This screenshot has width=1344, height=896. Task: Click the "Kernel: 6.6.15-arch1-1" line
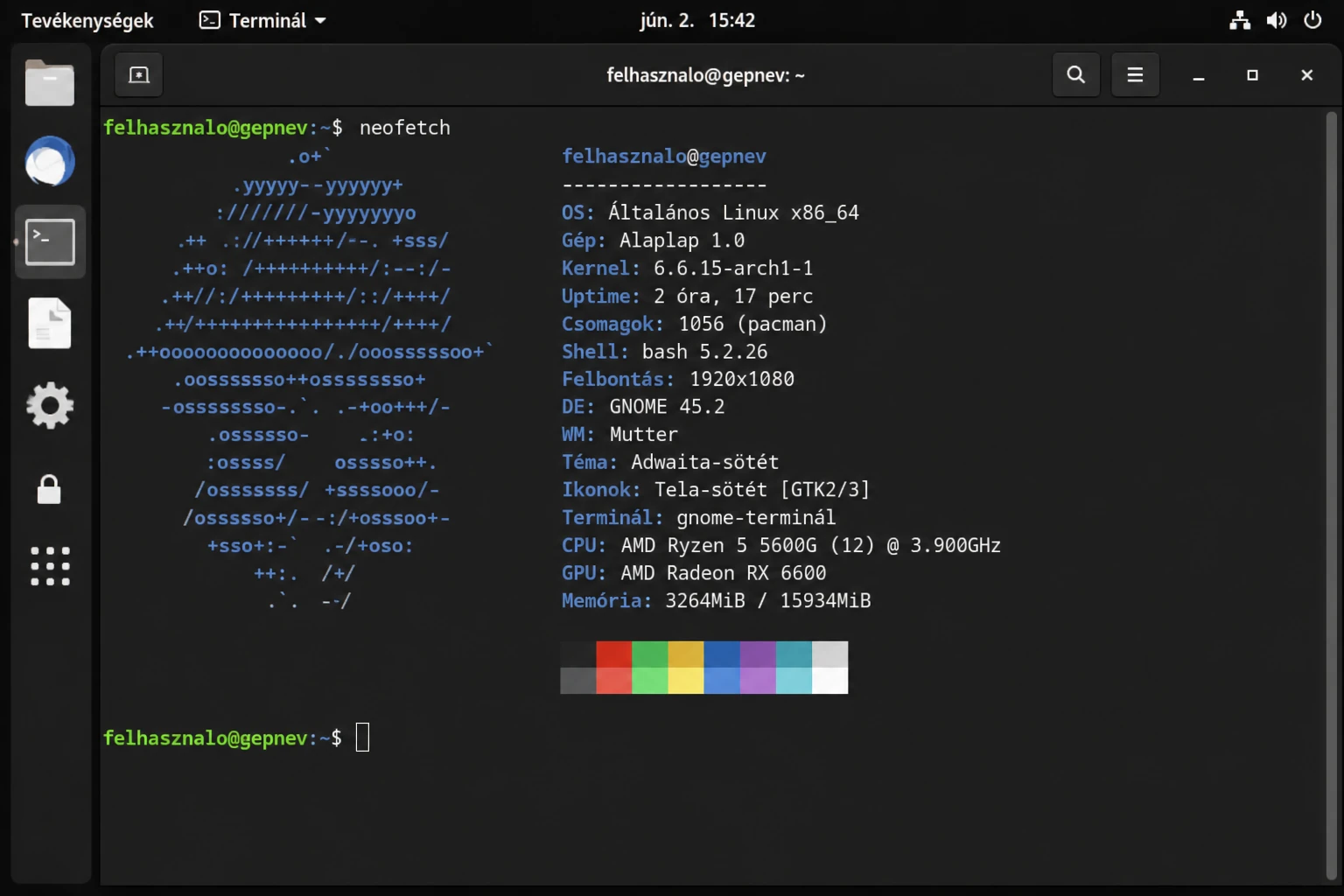(688, 268)
